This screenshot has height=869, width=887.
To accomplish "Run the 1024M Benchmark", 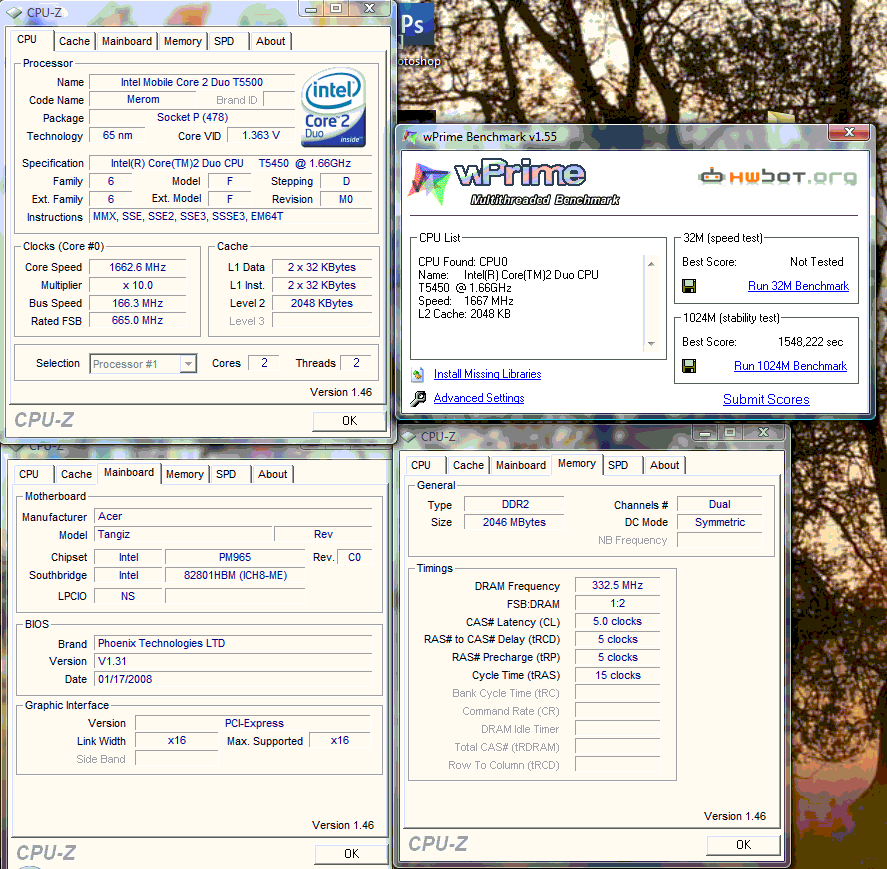I will point(790,366).
